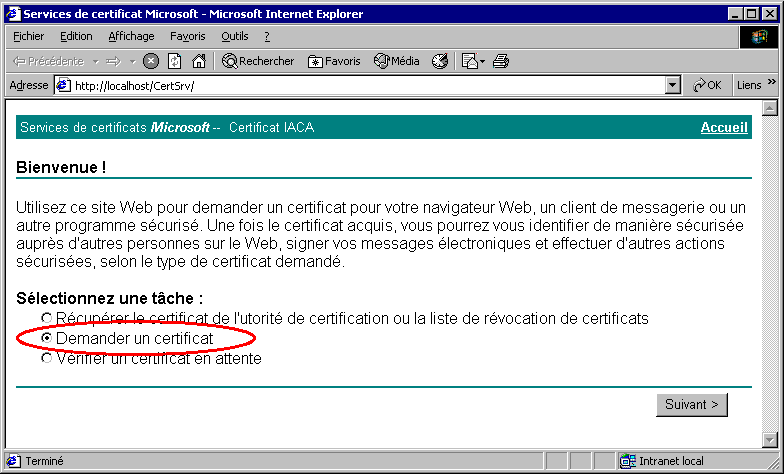This screenshot has height=474, width=784.
Task: Click the page icon in the address bar
Action: point(63,86)
